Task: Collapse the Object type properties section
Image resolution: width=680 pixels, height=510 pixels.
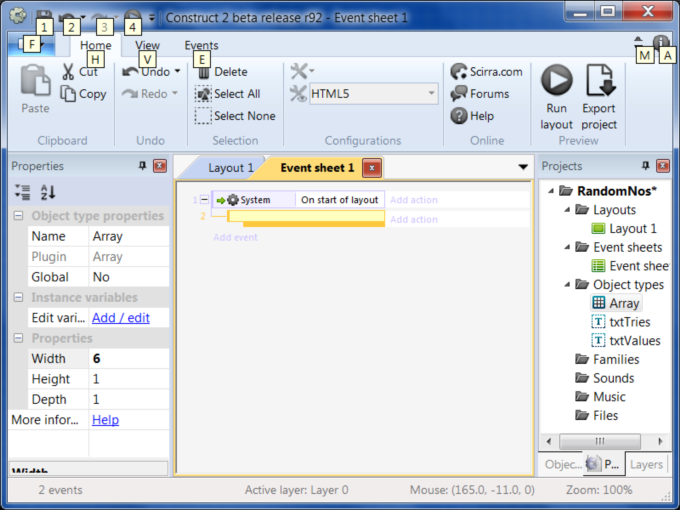Action: click(18, 216)
